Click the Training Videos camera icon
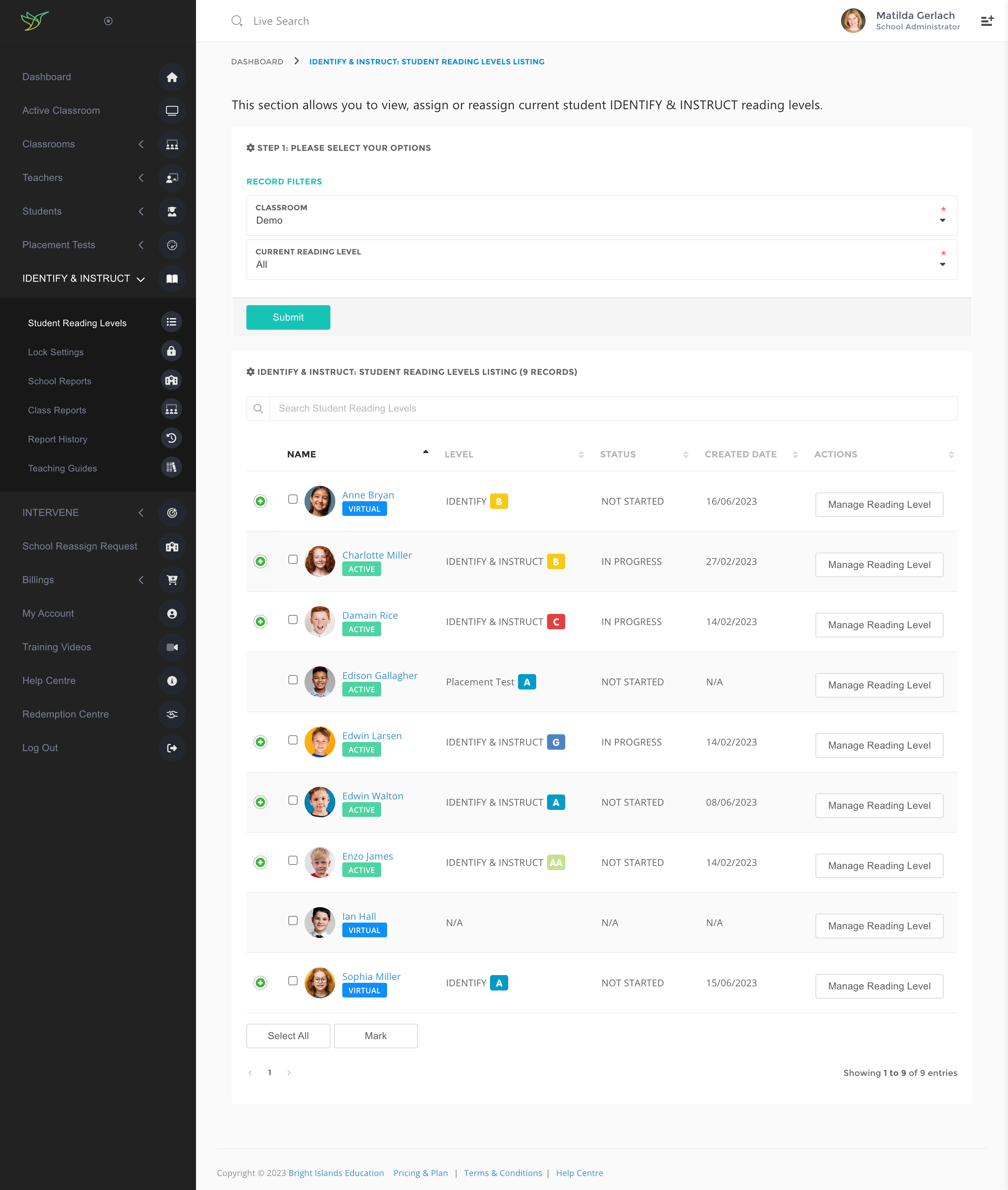The image size is (1008, 1190). coord(171,647)
